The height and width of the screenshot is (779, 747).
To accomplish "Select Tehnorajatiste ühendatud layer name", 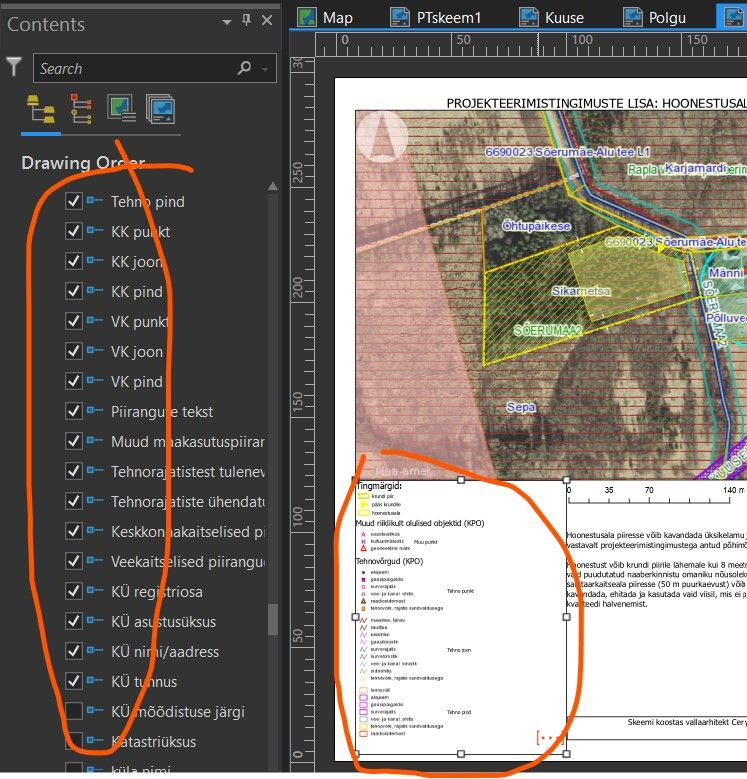I will coord(188,502).
